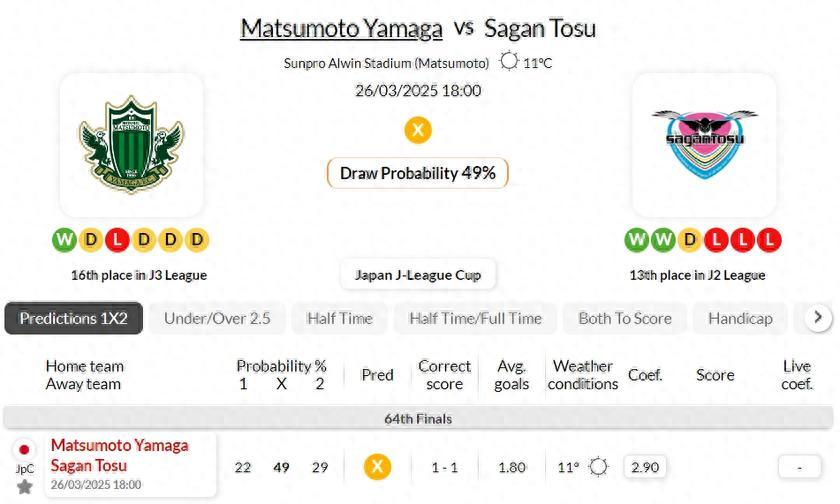Click the 2.90 coefficient box

tap(645, 467)
